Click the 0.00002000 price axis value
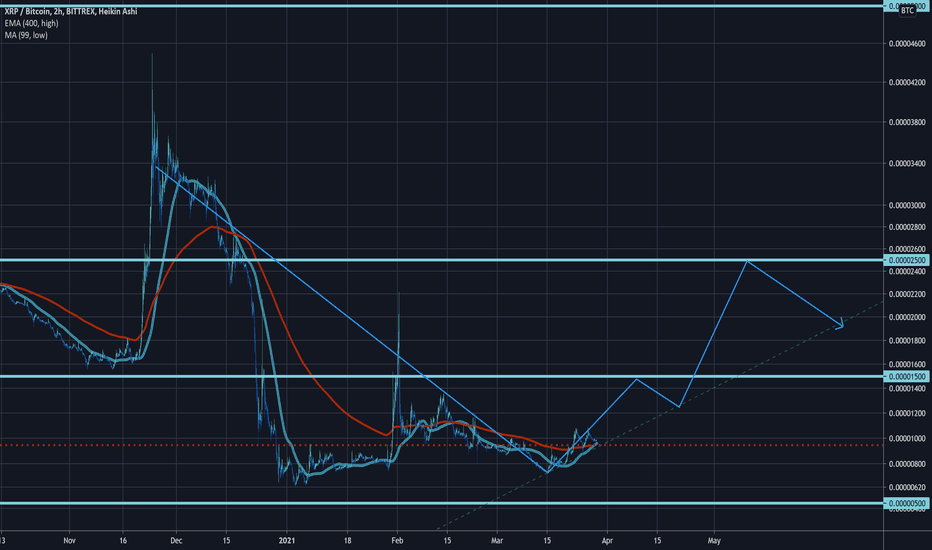The width and height of the screenshot is (932, 550). pos(907,317)
